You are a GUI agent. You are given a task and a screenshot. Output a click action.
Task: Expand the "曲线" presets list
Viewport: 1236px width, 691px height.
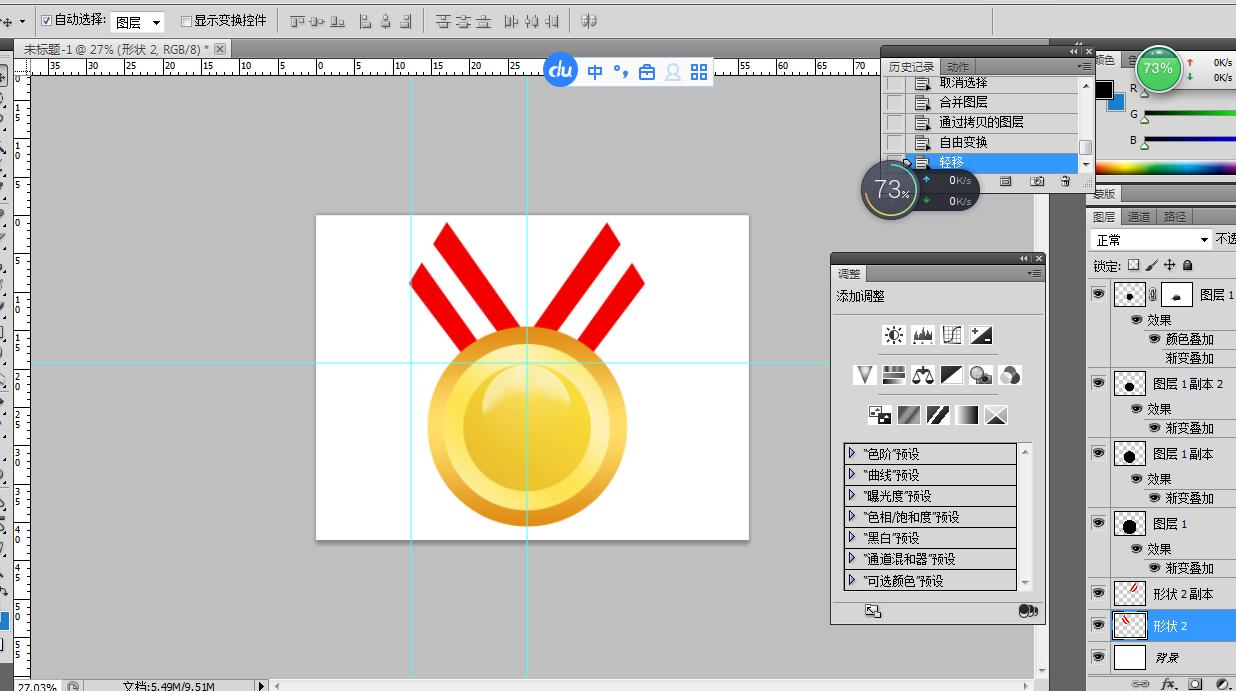[x=852, y=475]
